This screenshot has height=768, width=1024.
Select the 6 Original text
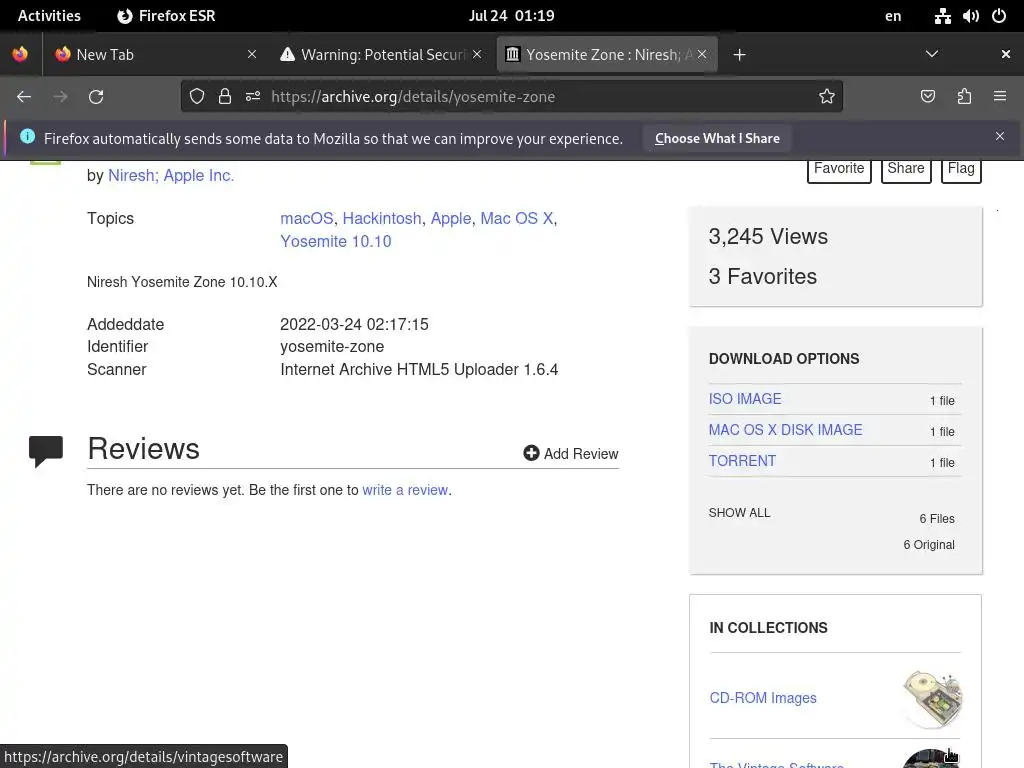pos(929,545)
